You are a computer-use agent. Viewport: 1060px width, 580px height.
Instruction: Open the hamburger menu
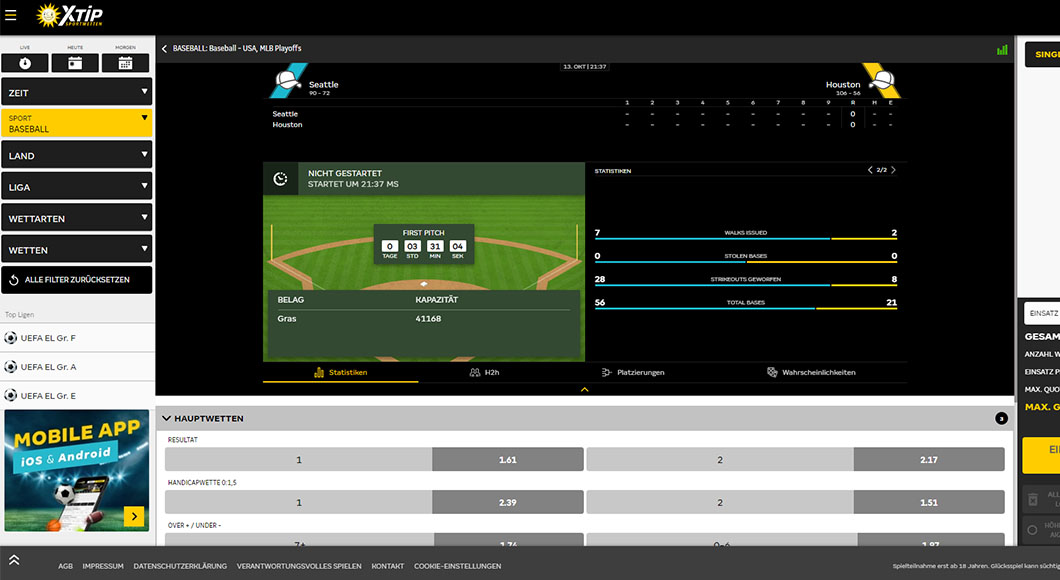[x=11, y=15]
